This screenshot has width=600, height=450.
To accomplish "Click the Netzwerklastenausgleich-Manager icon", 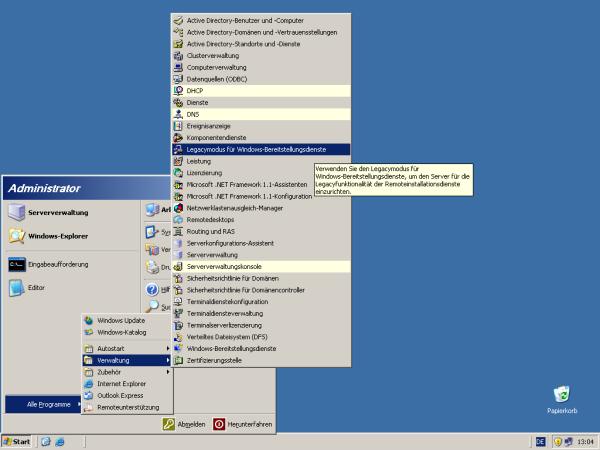I will [x=178, y=208].
